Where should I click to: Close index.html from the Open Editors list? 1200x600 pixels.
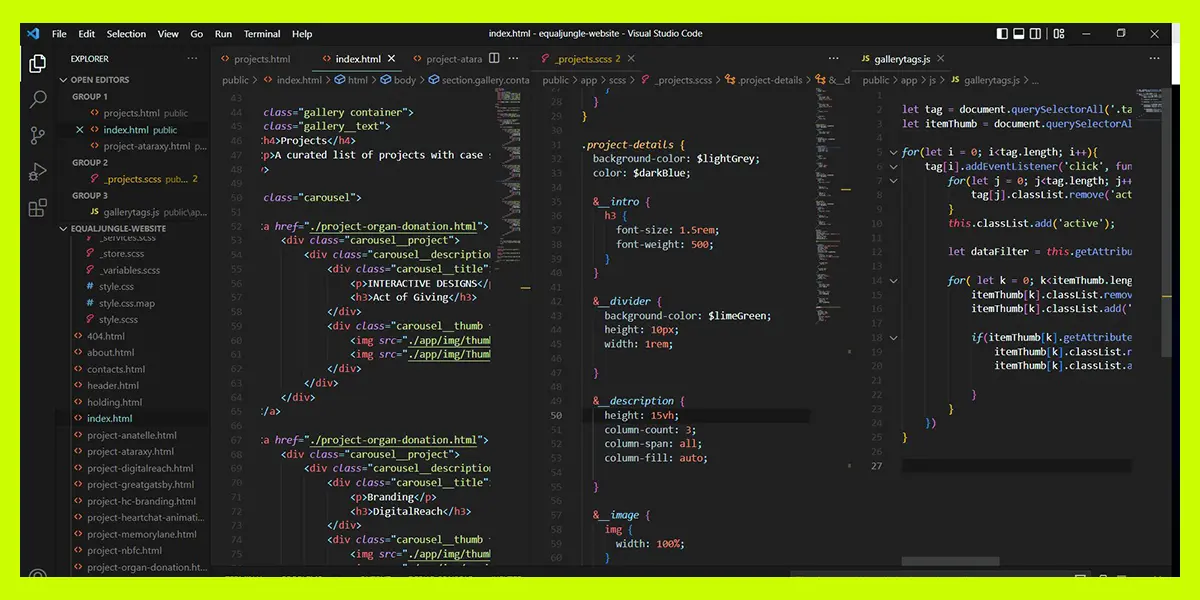[80, 130]
